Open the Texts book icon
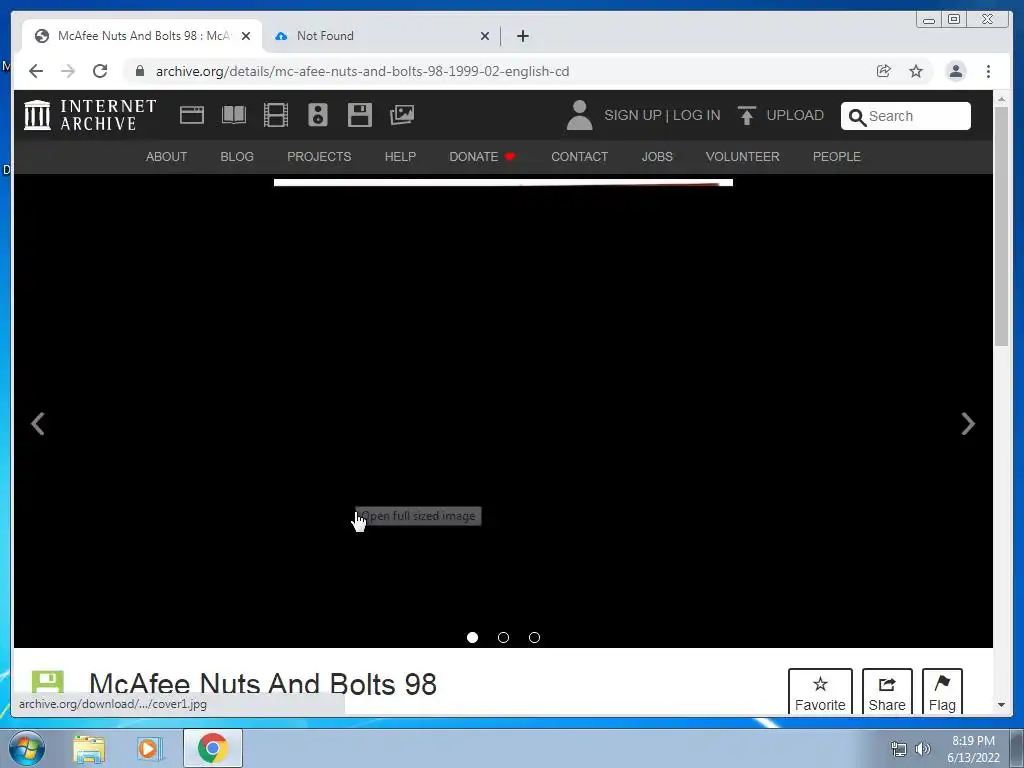Screen dimensions: 1024x768 click(x=234, y=115)
